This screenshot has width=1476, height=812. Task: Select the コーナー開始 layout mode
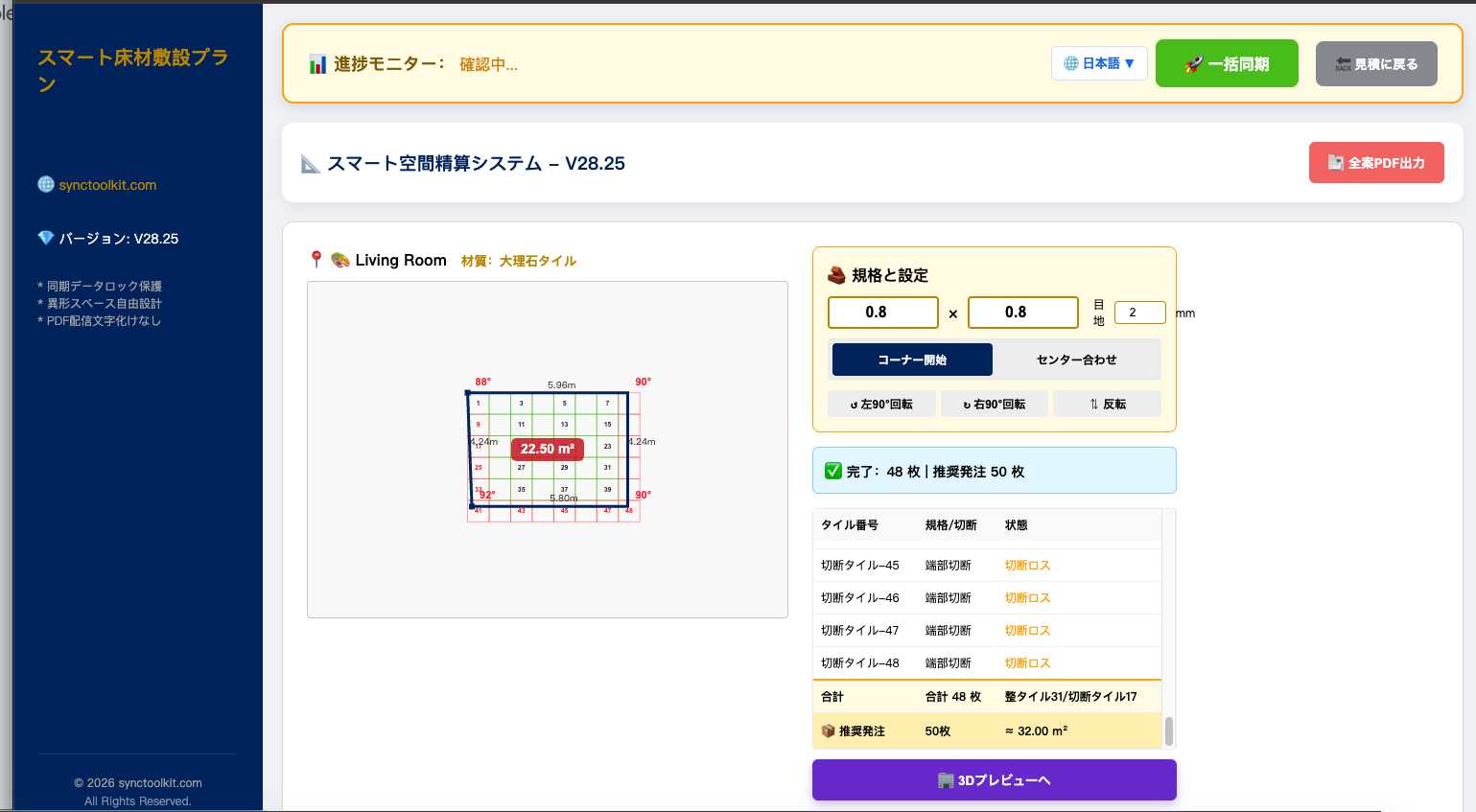[912, 360]
